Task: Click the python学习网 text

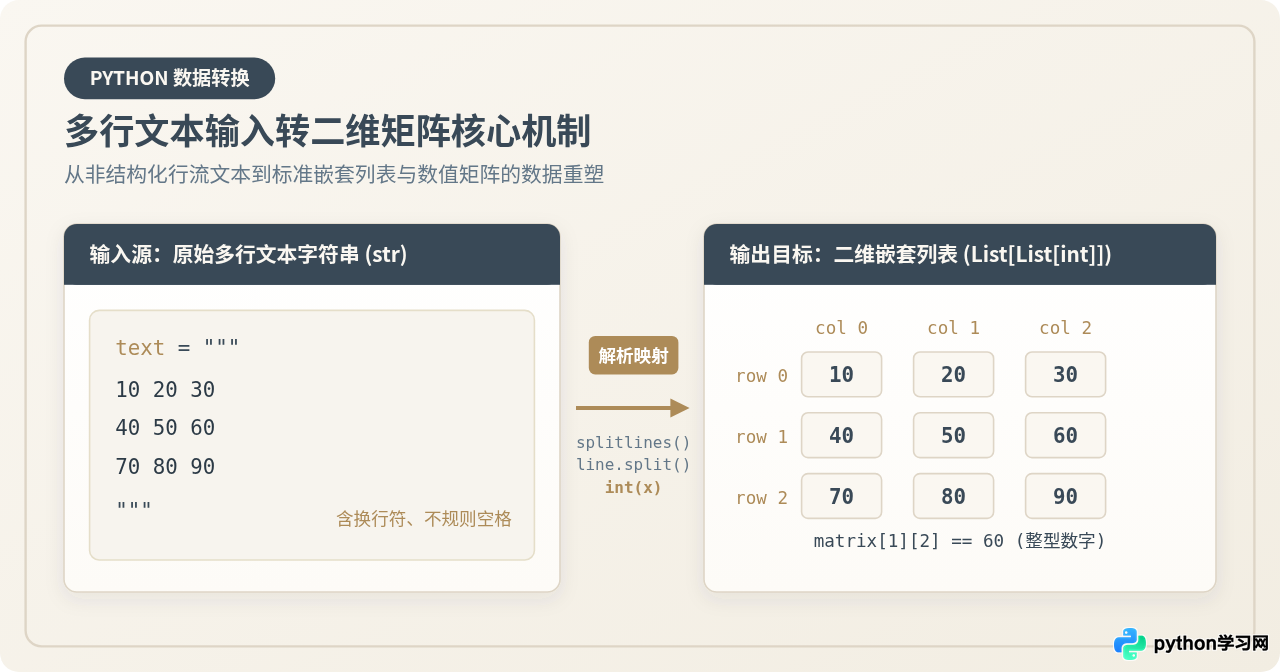Action: [x=1211, y=644]
